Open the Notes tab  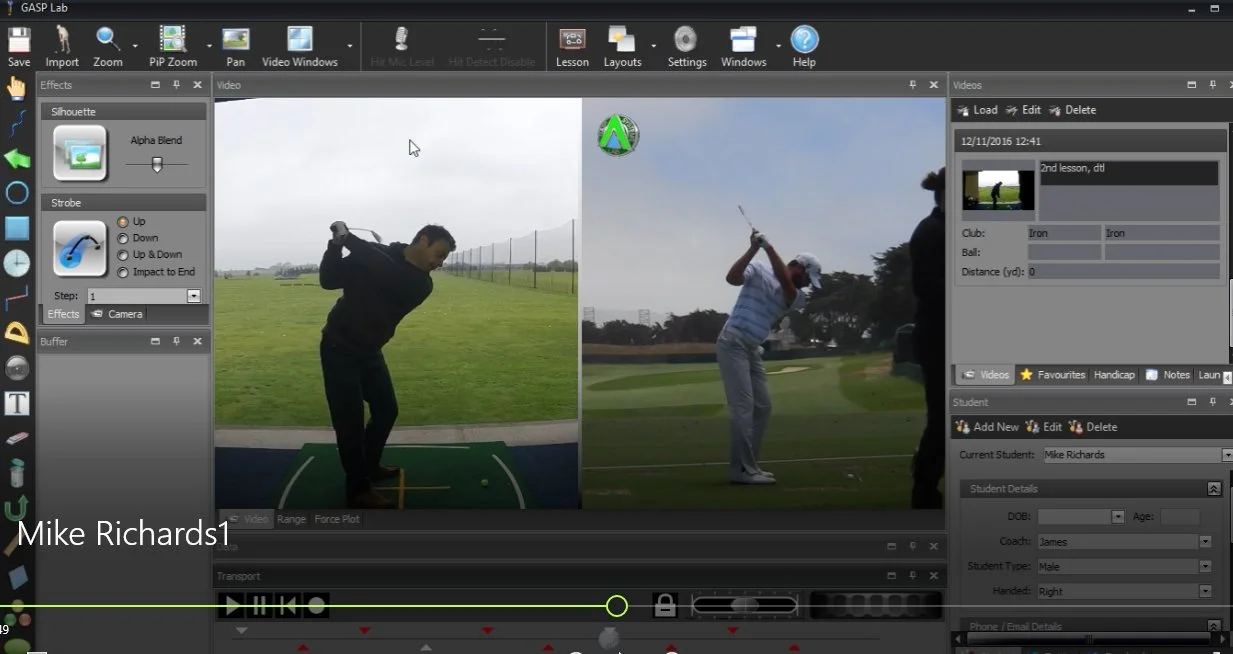[x=1168, y=375]
